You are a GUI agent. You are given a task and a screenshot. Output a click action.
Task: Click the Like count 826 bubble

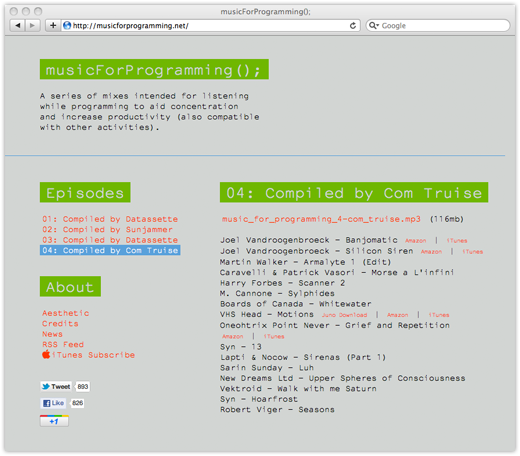77,403
